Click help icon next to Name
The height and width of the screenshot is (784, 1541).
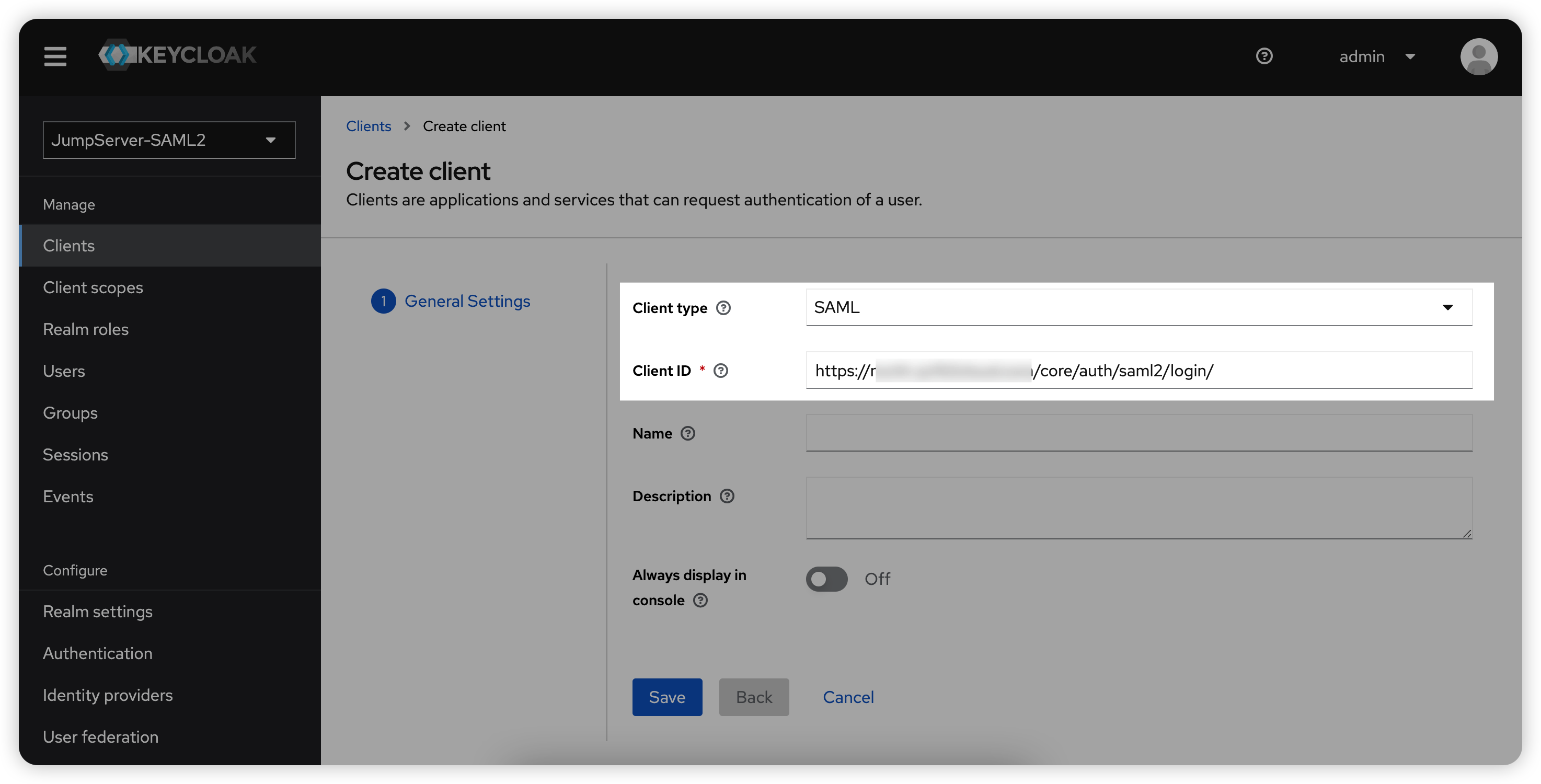click(x=688, y=434)
